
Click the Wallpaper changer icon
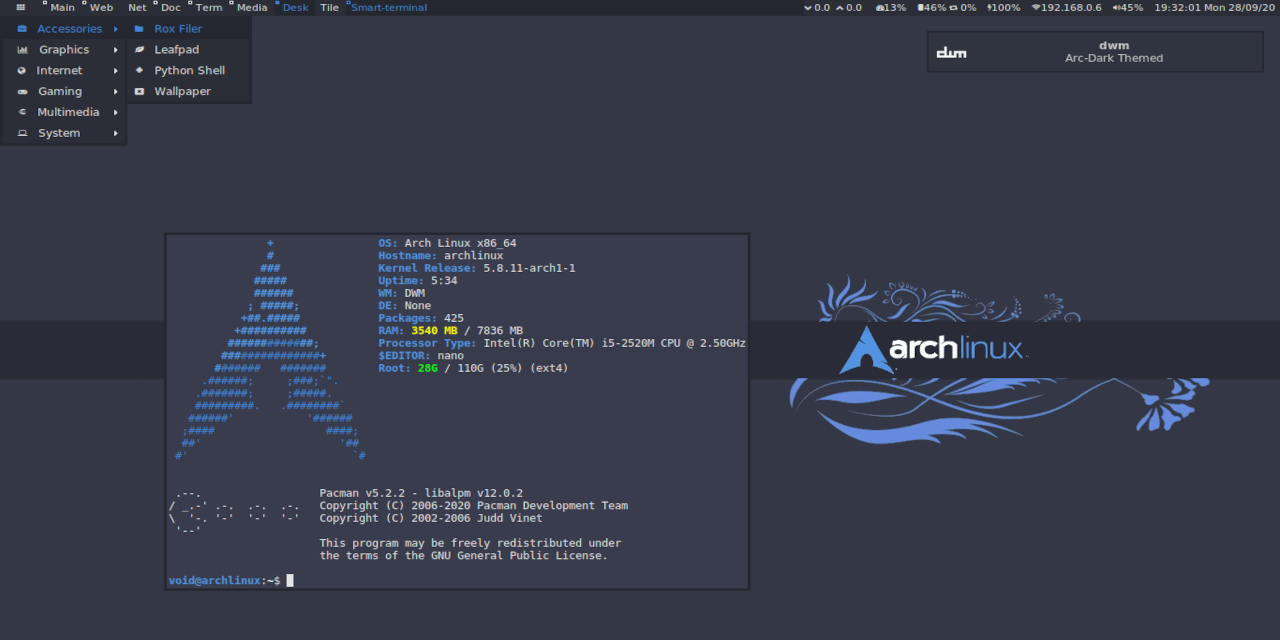click(x=139, y=90)
